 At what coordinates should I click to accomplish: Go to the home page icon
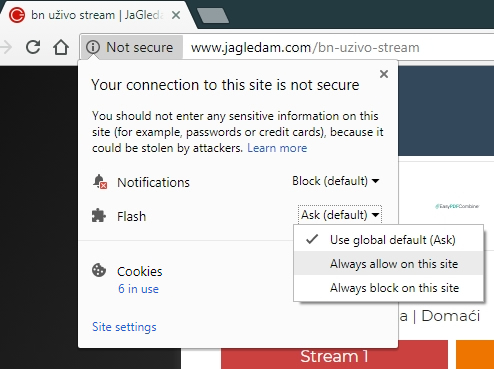tap(61, 47)
